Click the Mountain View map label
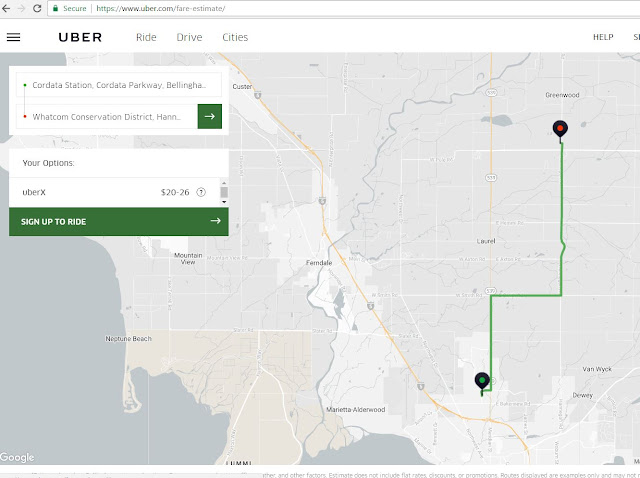The height and width of the screenshot is (478, 640). (x=188, y=258)
